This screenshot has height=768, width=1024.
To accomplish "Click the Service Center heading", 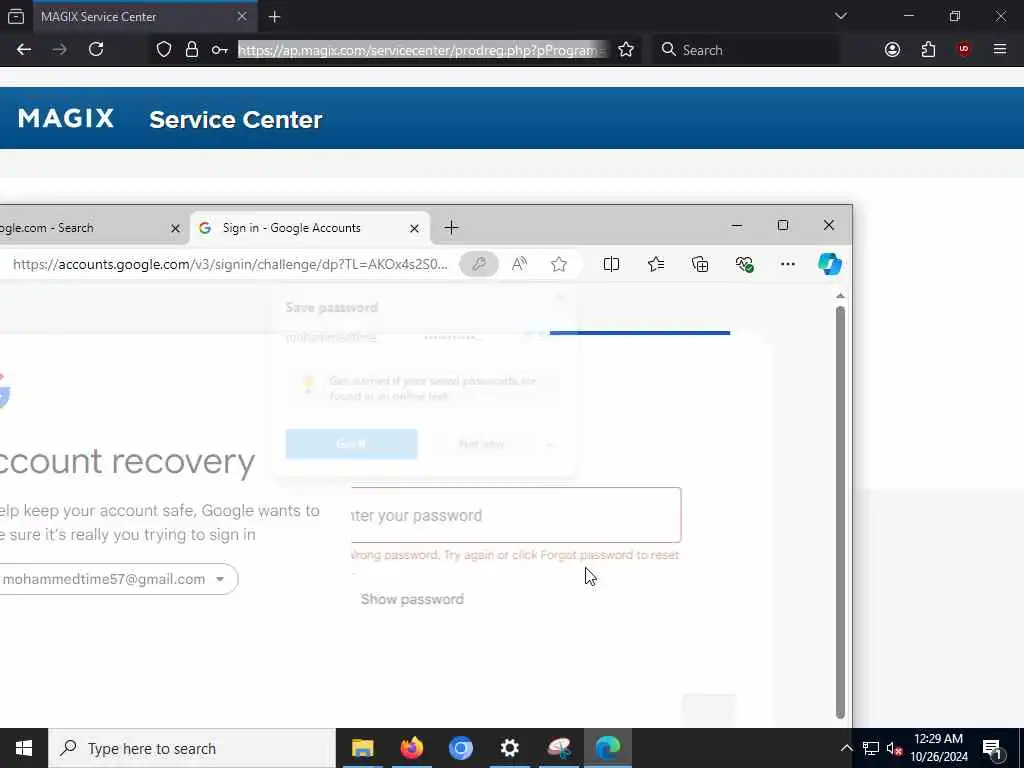I will click(236, 120).
